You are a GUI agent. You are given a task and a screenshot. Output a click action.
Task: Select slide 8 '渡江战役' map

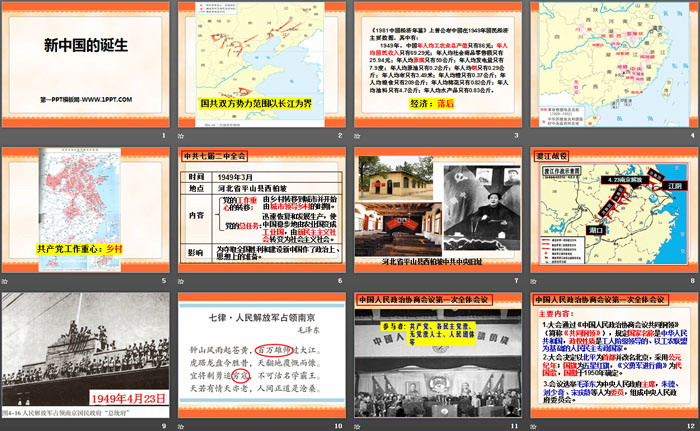[x=614, y=209]
